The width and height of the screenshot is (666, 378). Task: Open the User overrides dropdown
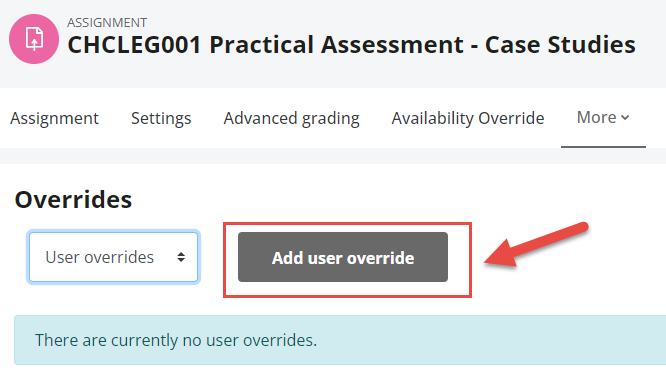click(113, 257)
